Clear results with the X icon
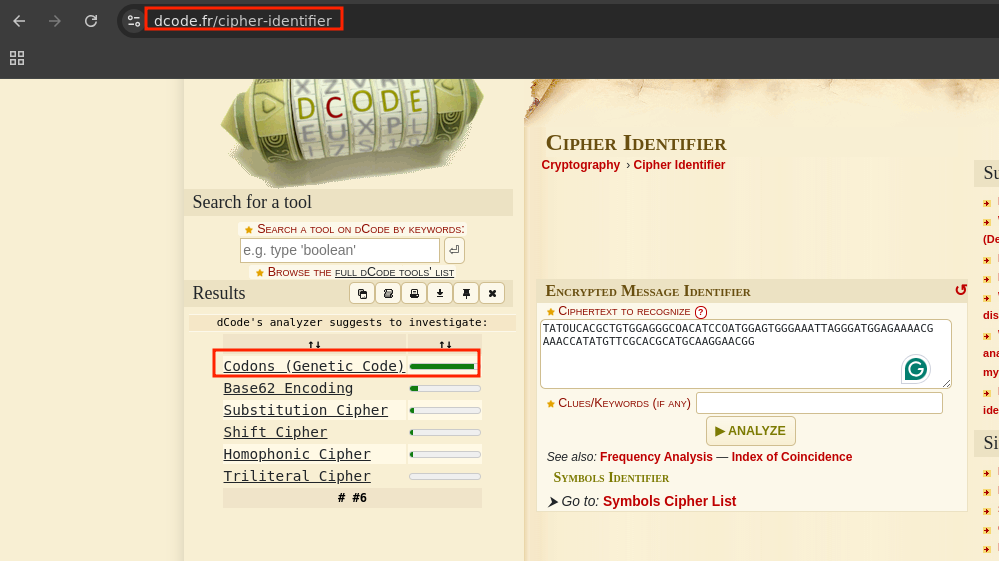Viewport: 999px width, 561px height. [492, 294]
